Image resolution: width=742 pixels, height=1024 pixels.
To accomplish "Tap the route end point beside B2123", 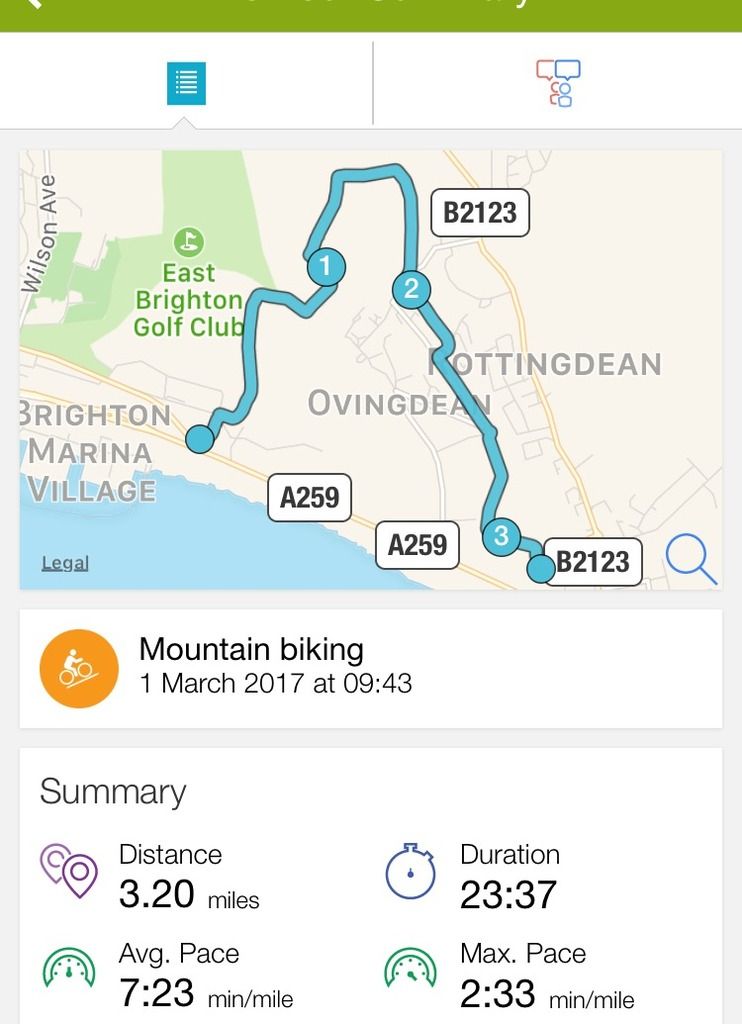I will pyautogui.click(x=541, y=568).
